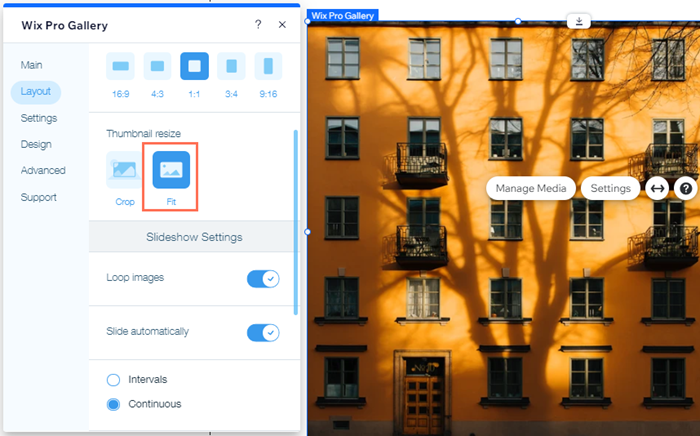This screenshot has height=436, width=700.
Task: Click the Slideshow Settings section header
Action: 194,237
